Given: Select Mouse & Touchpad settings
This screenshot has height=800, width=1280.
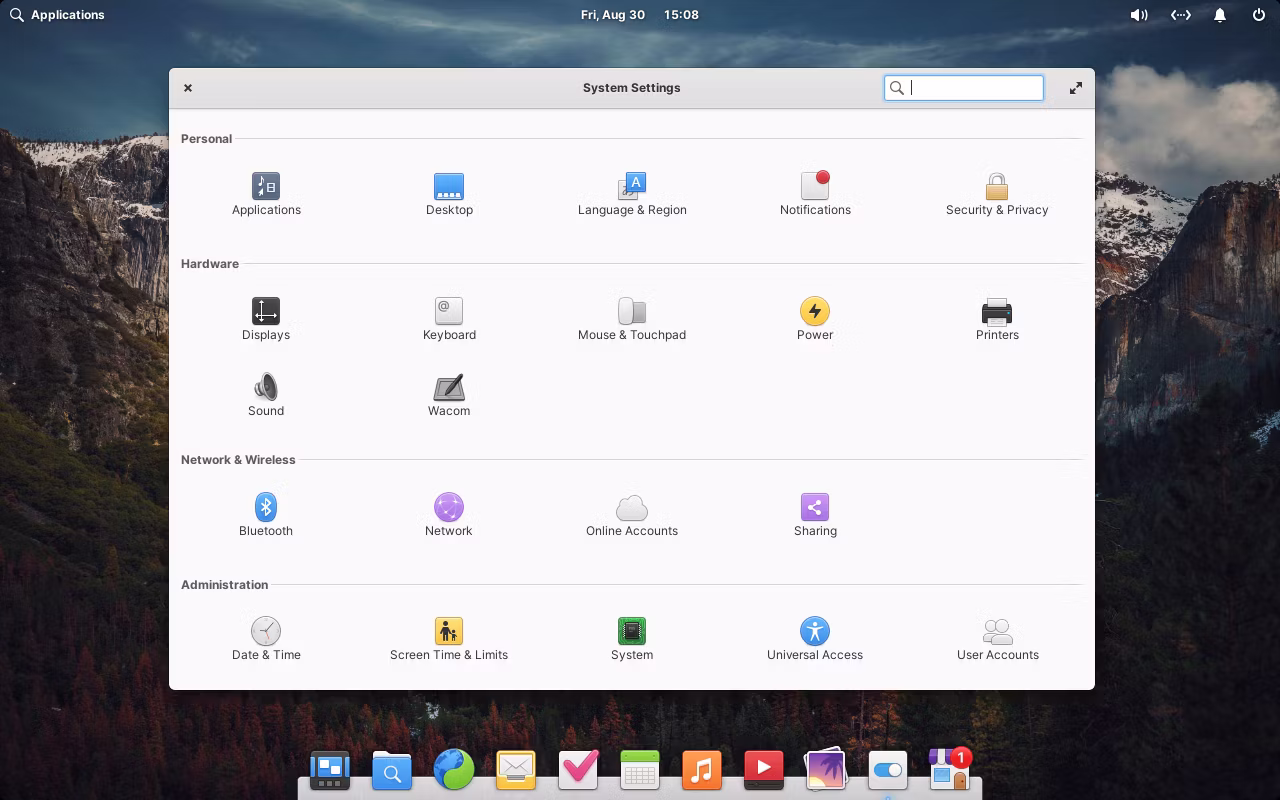Looking at the screenshot, I should [x=632, y=319].
